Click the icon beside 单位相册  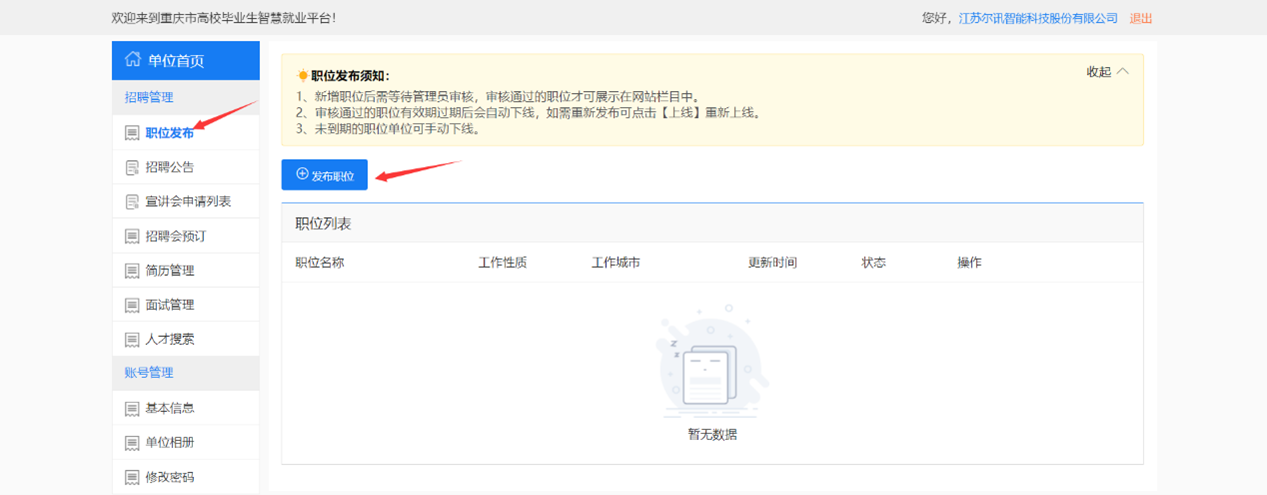tap(131, 443)
